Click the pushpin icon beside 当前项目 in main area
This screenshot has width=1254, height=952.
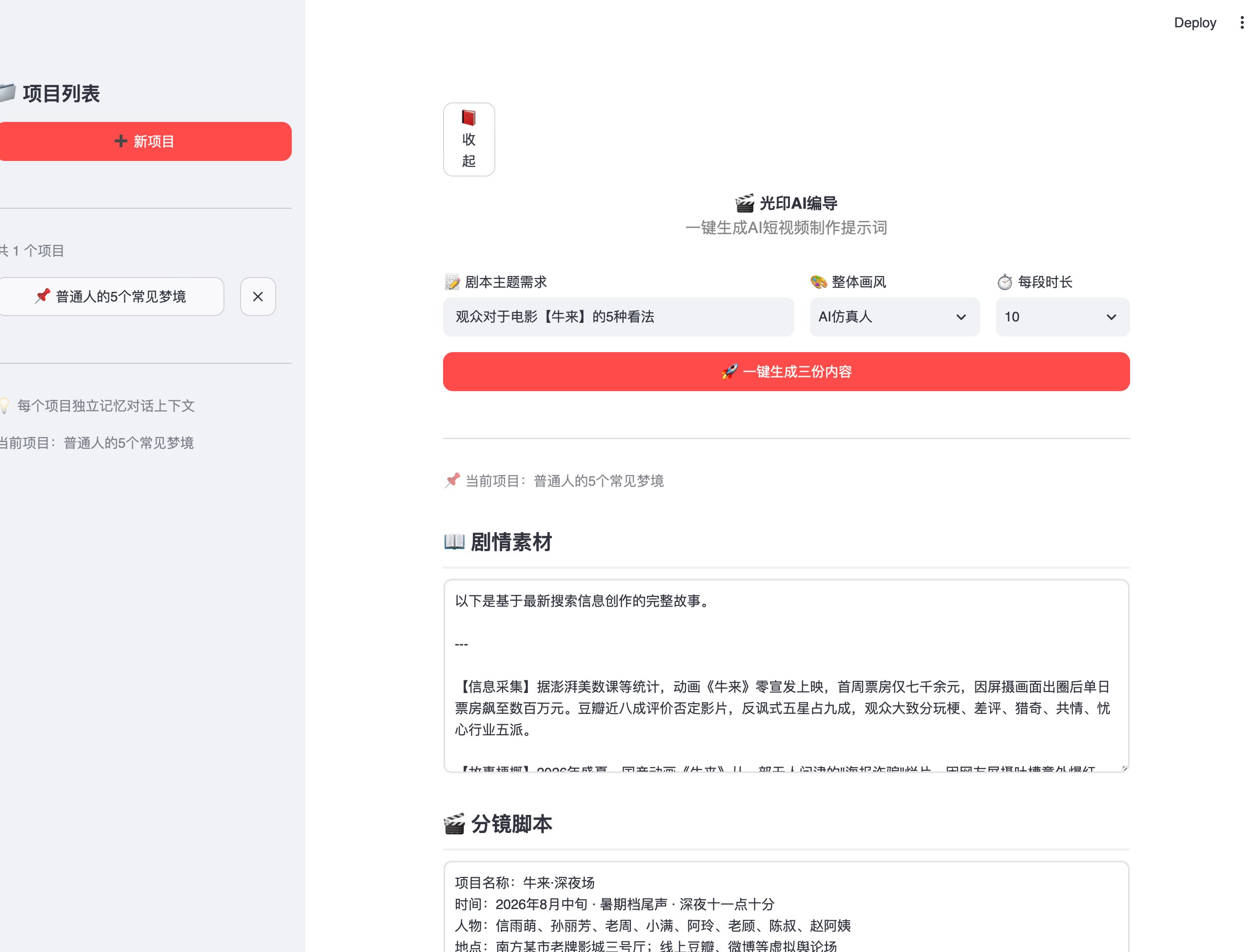pyautogui.click(x=452, y=480)
